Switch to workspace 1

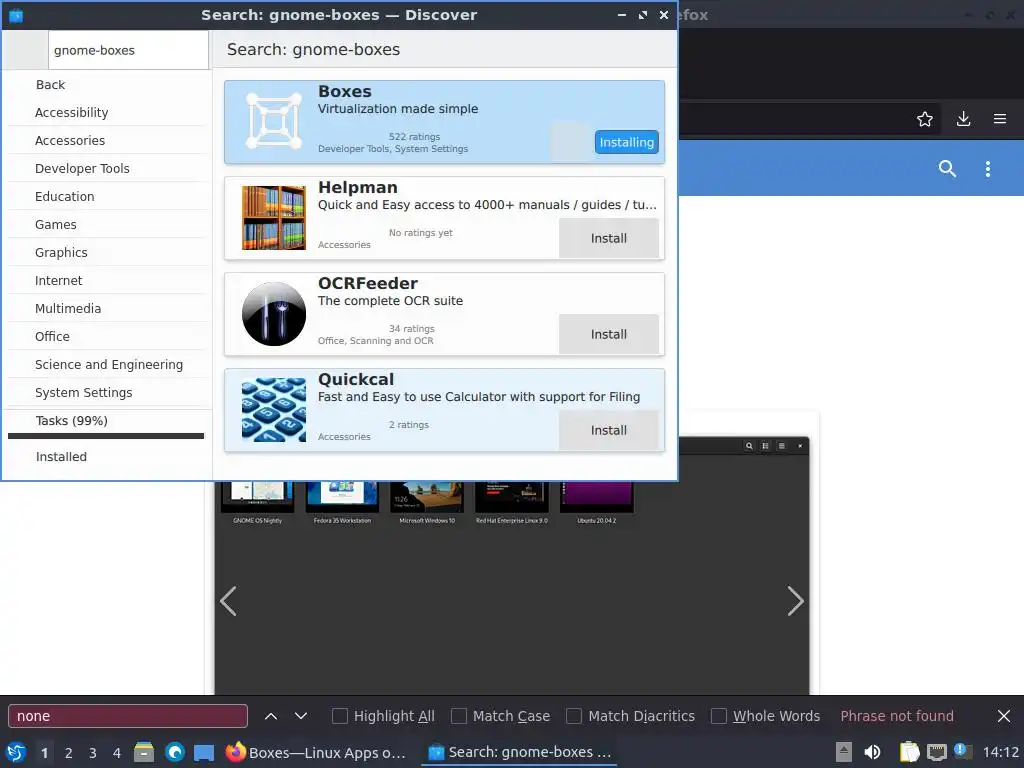click(44, 753)
